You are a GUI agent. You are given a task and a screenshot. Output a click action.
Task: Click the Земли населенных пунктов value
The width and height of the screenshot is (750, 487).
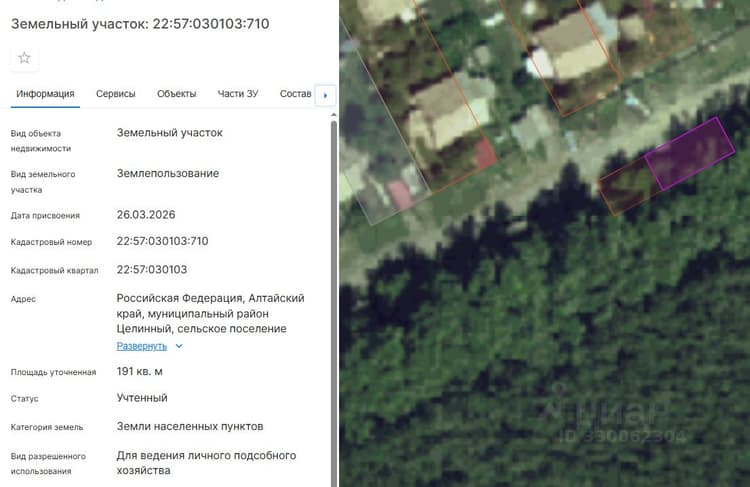pos(190,426)
